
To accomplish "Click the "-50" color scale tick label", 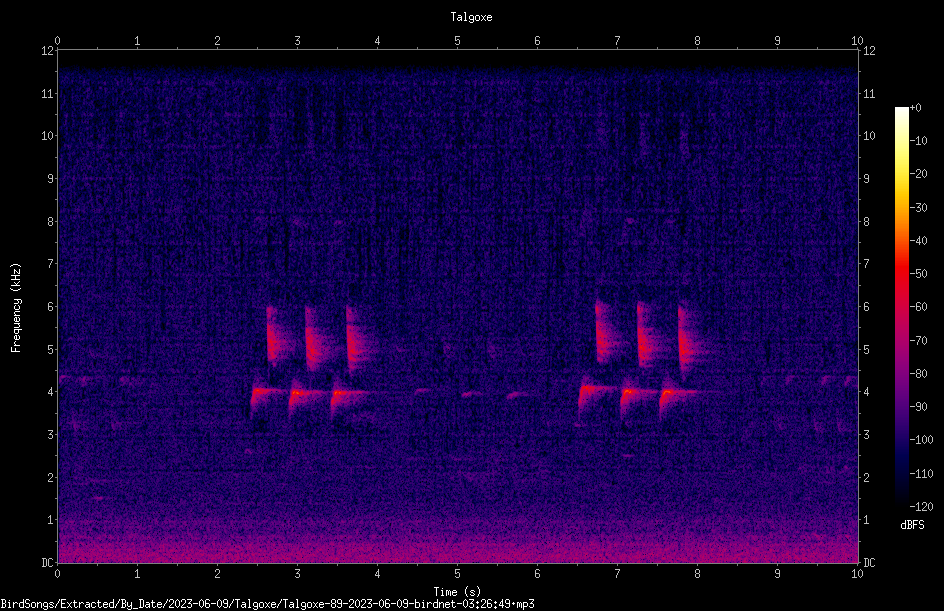I will click(918, 274).
